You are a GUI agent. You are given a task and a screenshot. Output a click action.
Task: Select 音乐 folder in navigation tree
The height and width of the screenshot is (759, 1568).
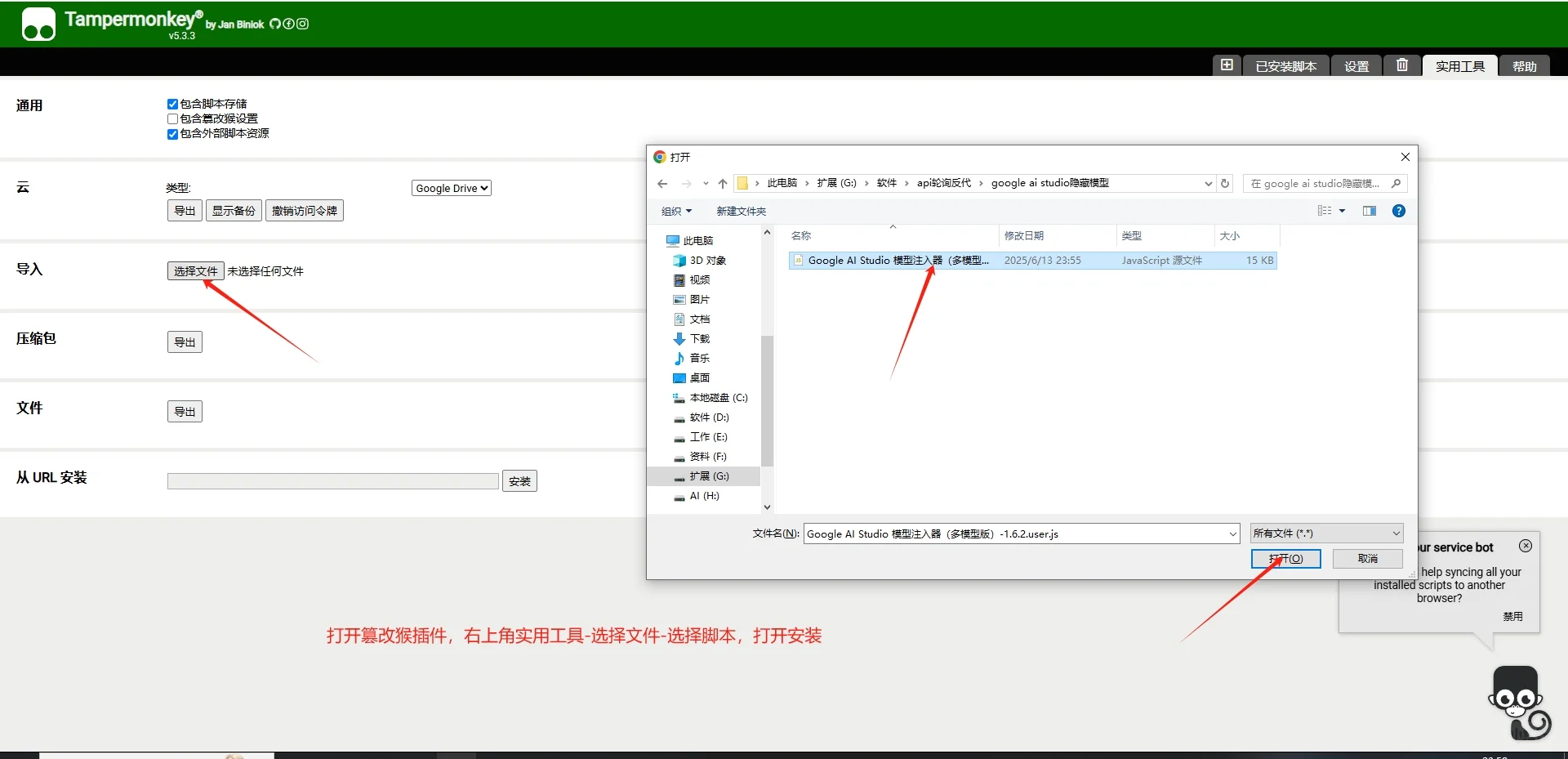coord(692,359)
